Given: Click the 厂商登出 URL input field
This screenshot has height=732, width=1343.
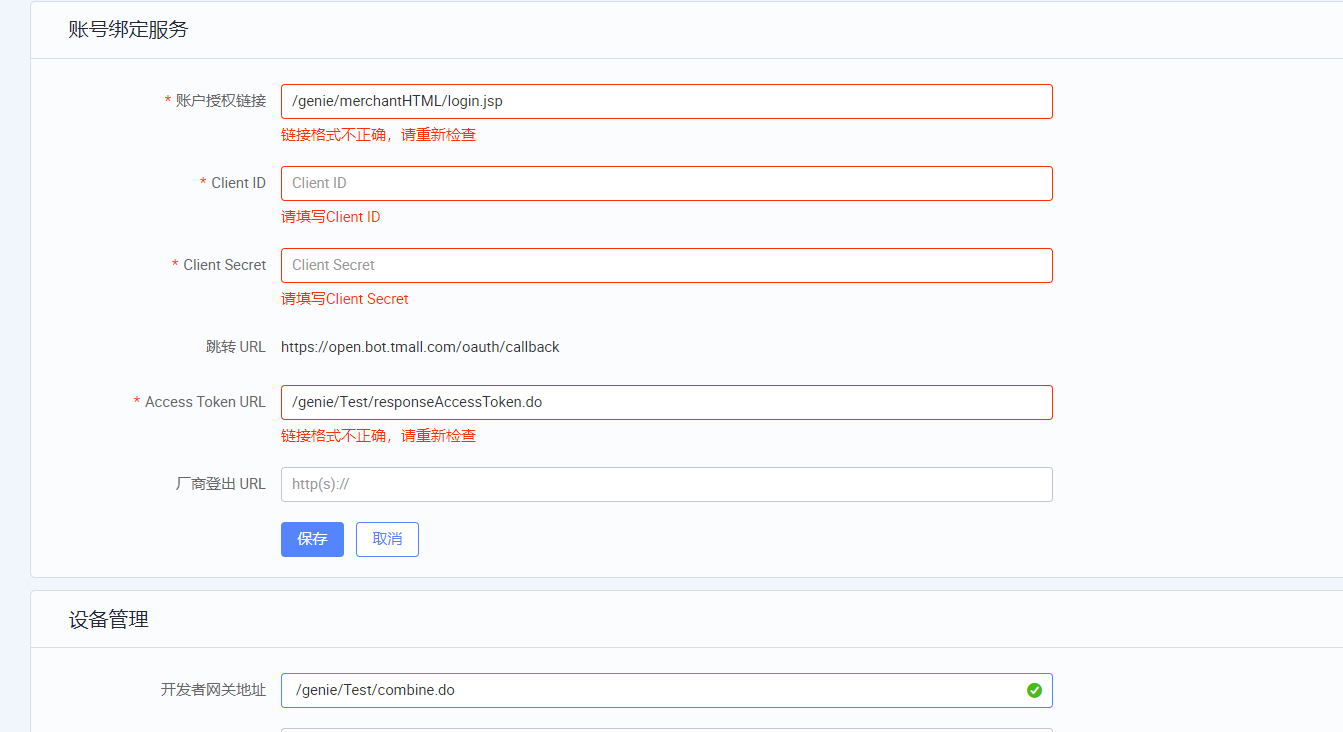Looking at the screenshot, I should point(666,484).
